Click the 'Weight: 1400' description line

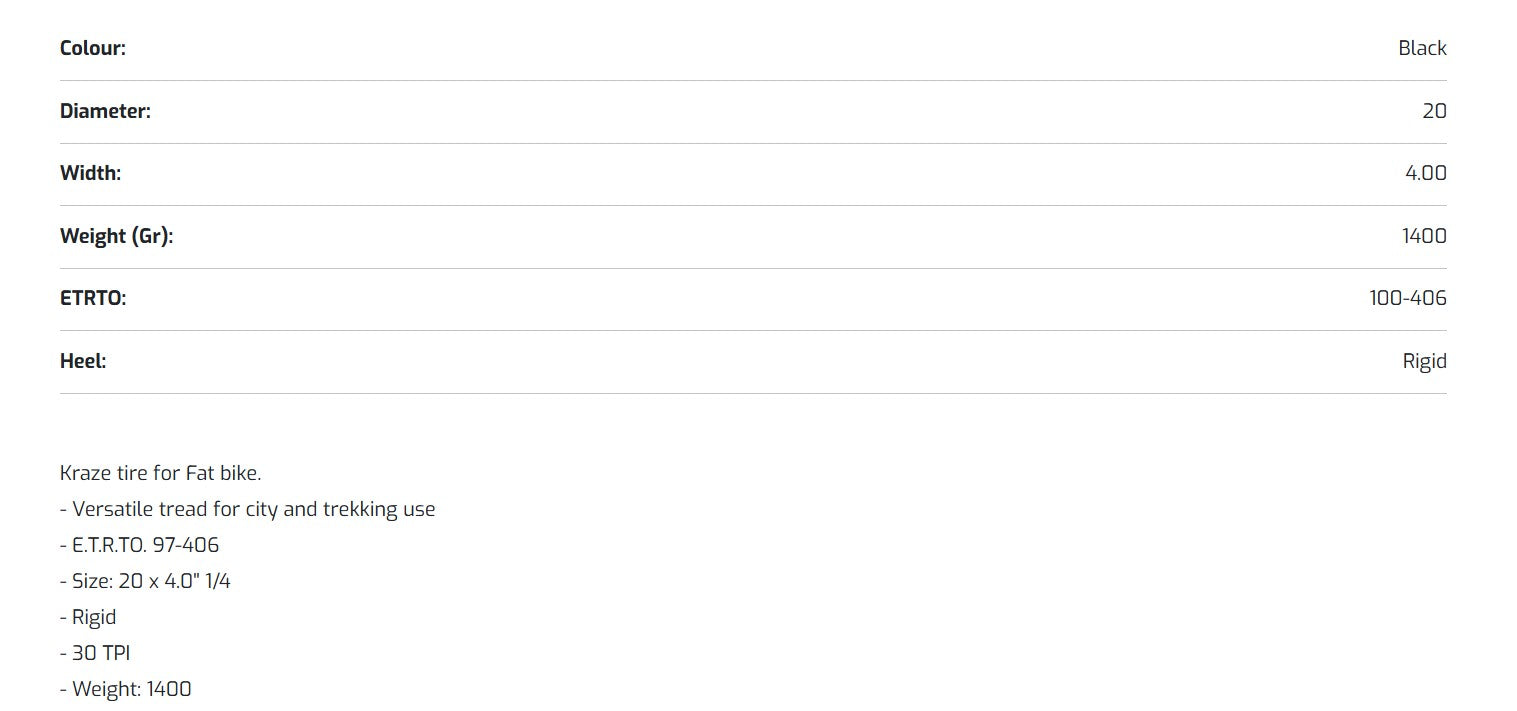point(125,689)
